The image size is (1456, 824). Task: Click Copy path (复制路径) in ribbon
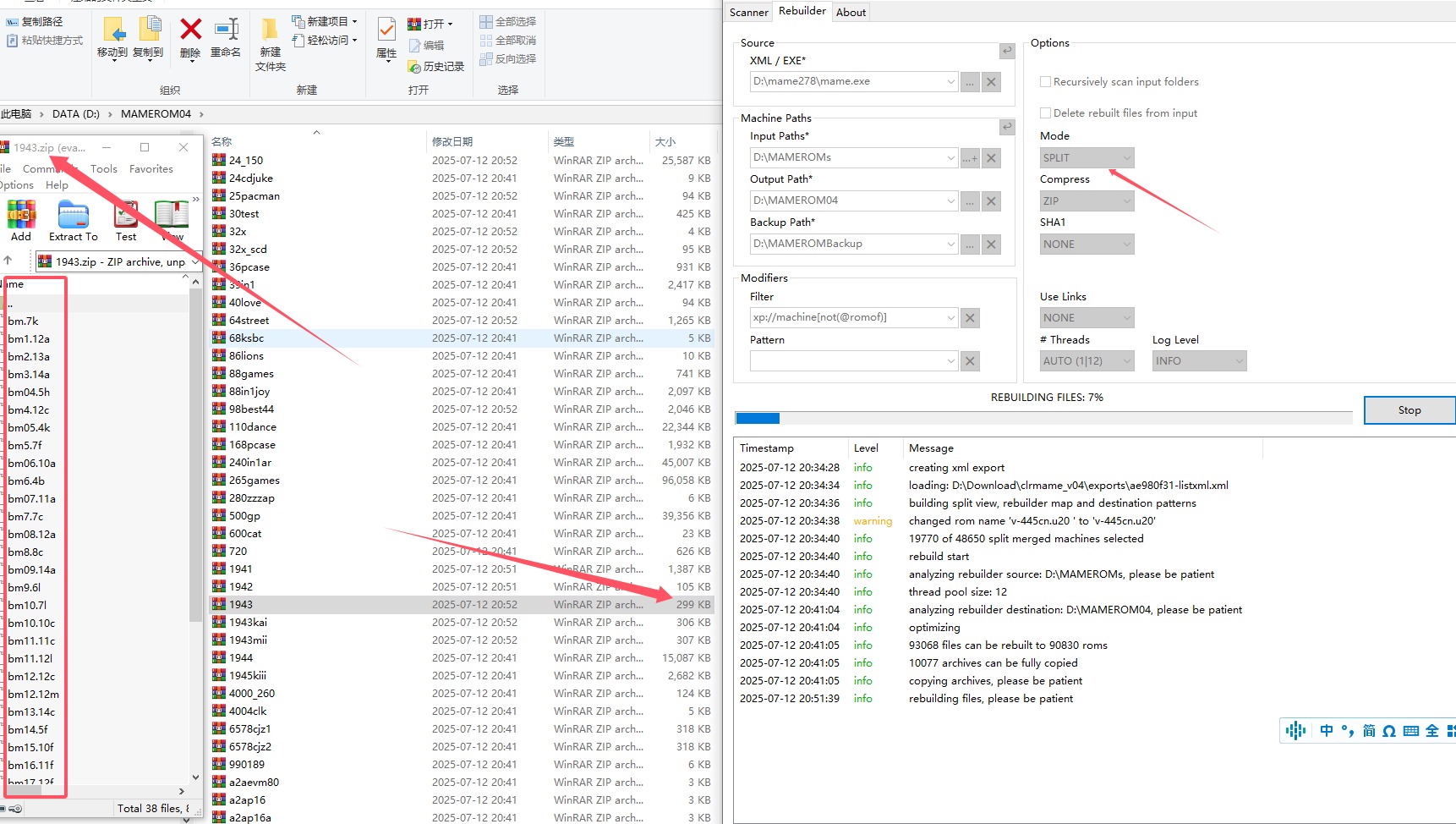click(x=35, y=21)
